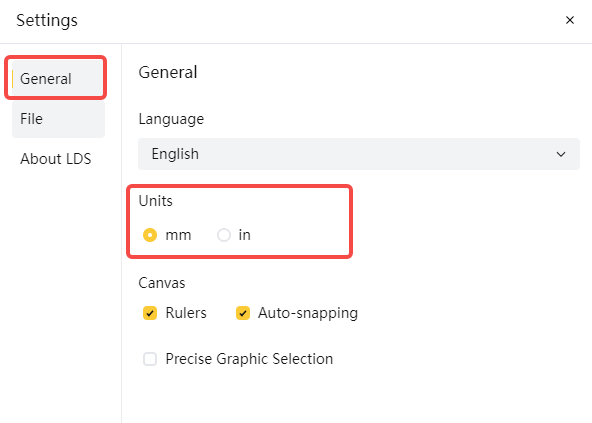This screenshot has height=423, width=592.
Task: Select the in units radio button
Action: pos(224,235)
